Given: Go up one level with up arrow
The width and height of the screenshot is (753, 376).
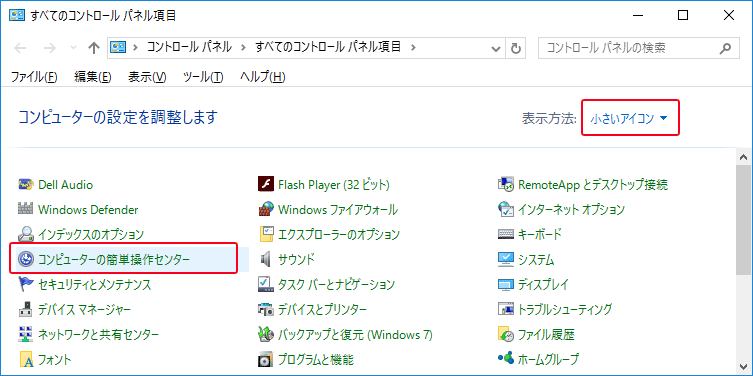Looking at the screenshot, I should coord(93,48).
